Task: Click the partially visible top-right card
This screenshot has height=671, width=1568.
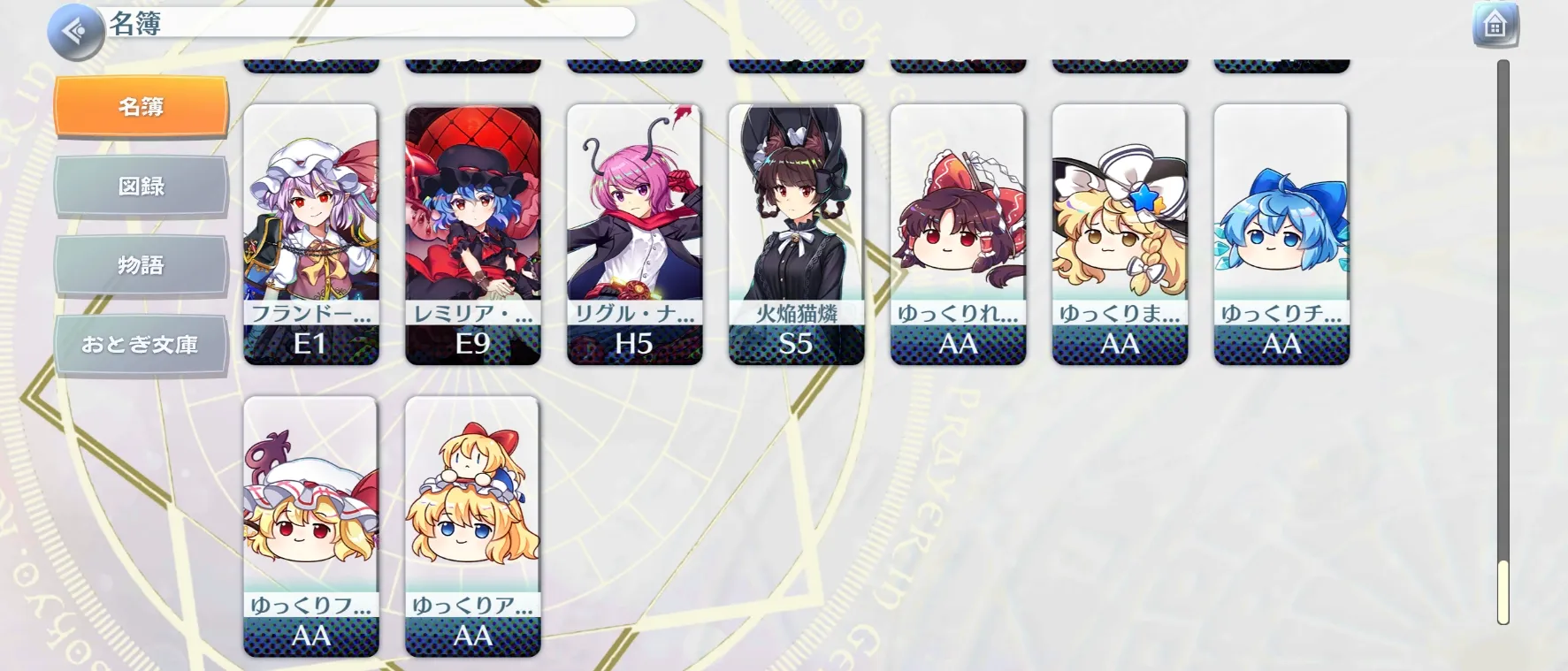Action: [1282, 66]
